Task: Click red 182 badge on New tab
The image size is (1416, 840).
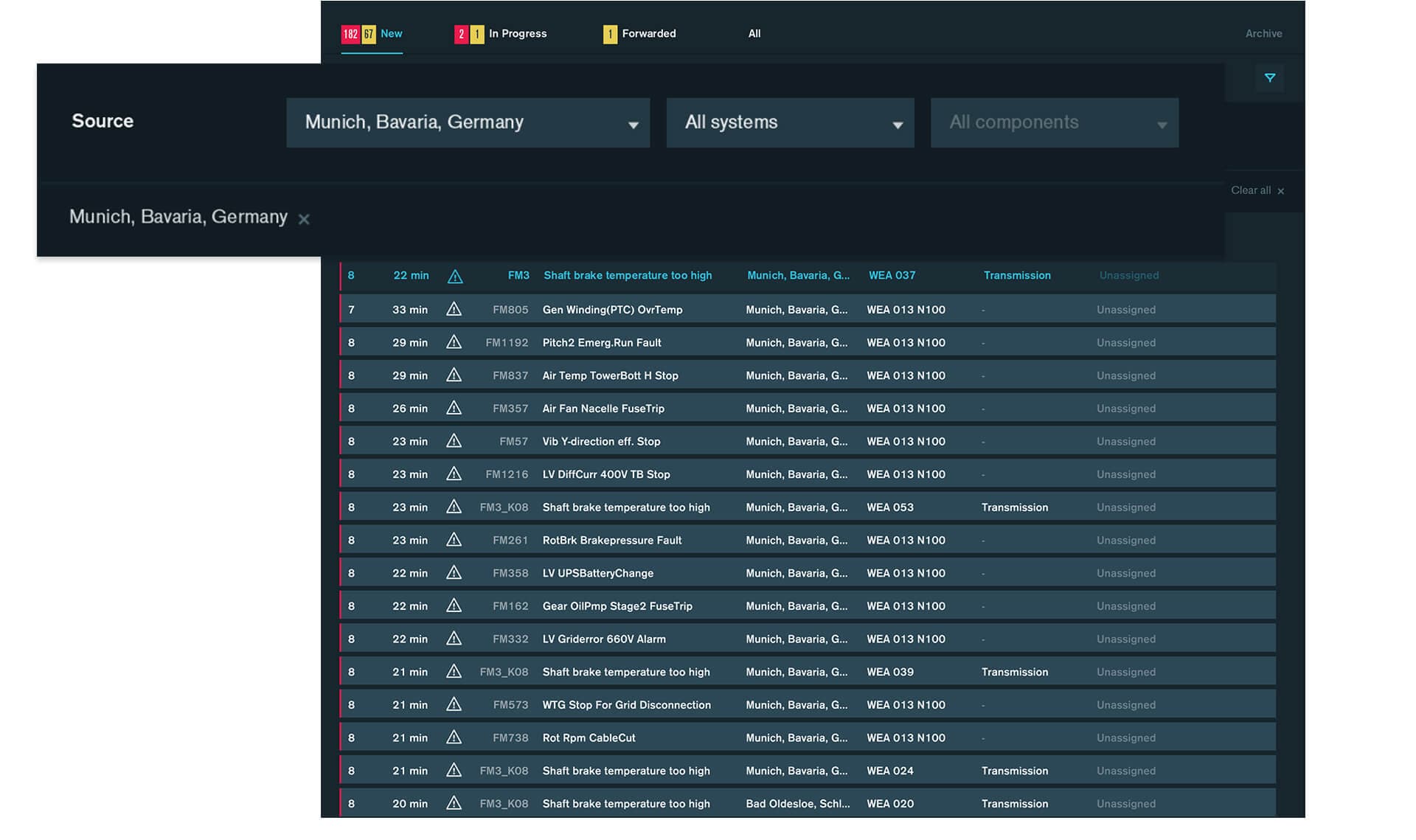Action: 350,34
